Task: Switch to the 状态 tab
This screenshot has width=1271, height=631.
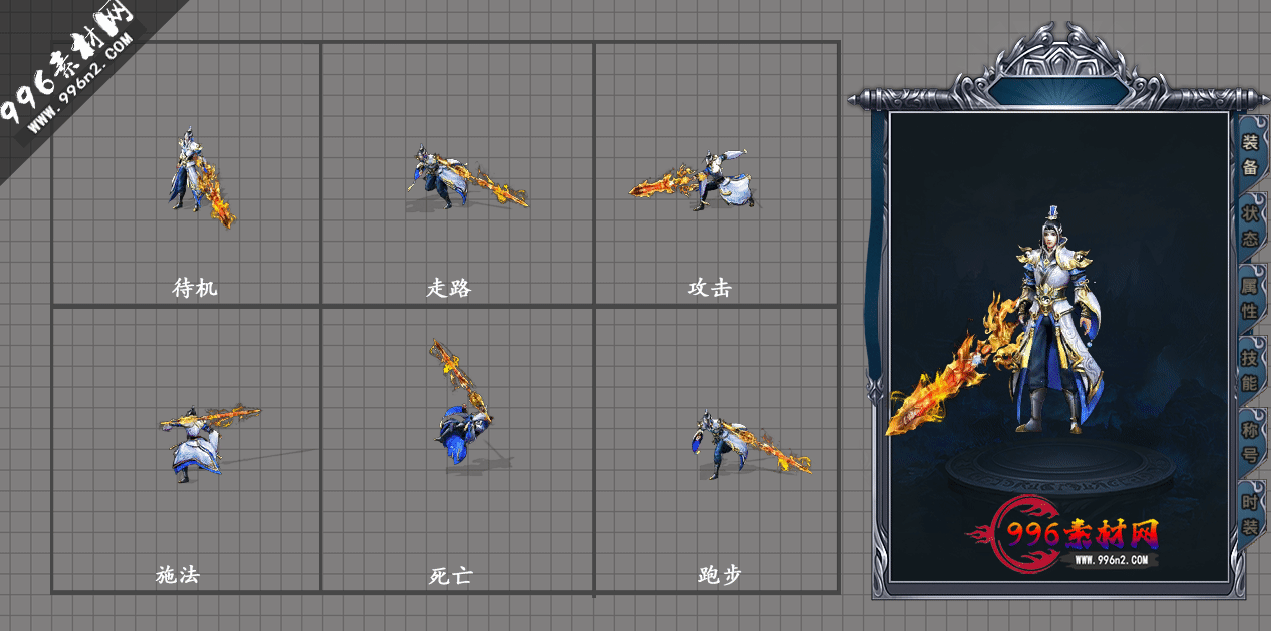Action: (1250, 226)
